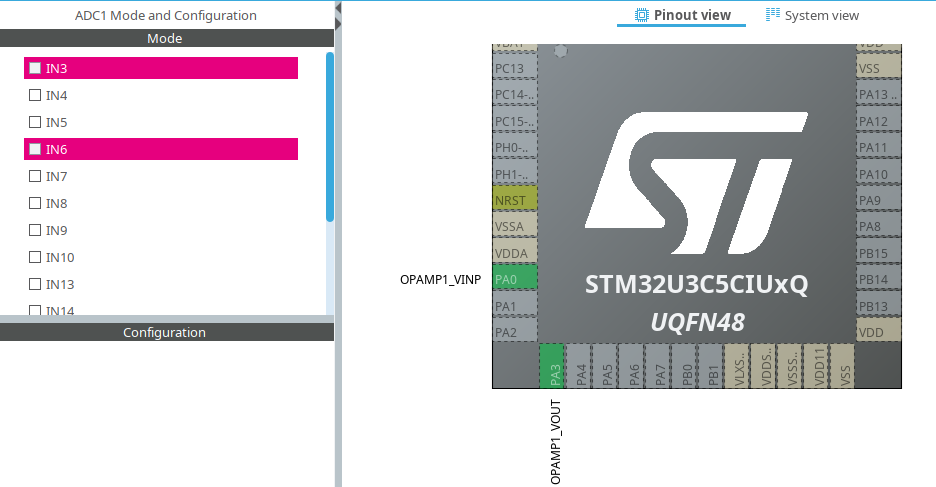Click the PA13 pin on right side
936x487 pixels.
[879, 94]
